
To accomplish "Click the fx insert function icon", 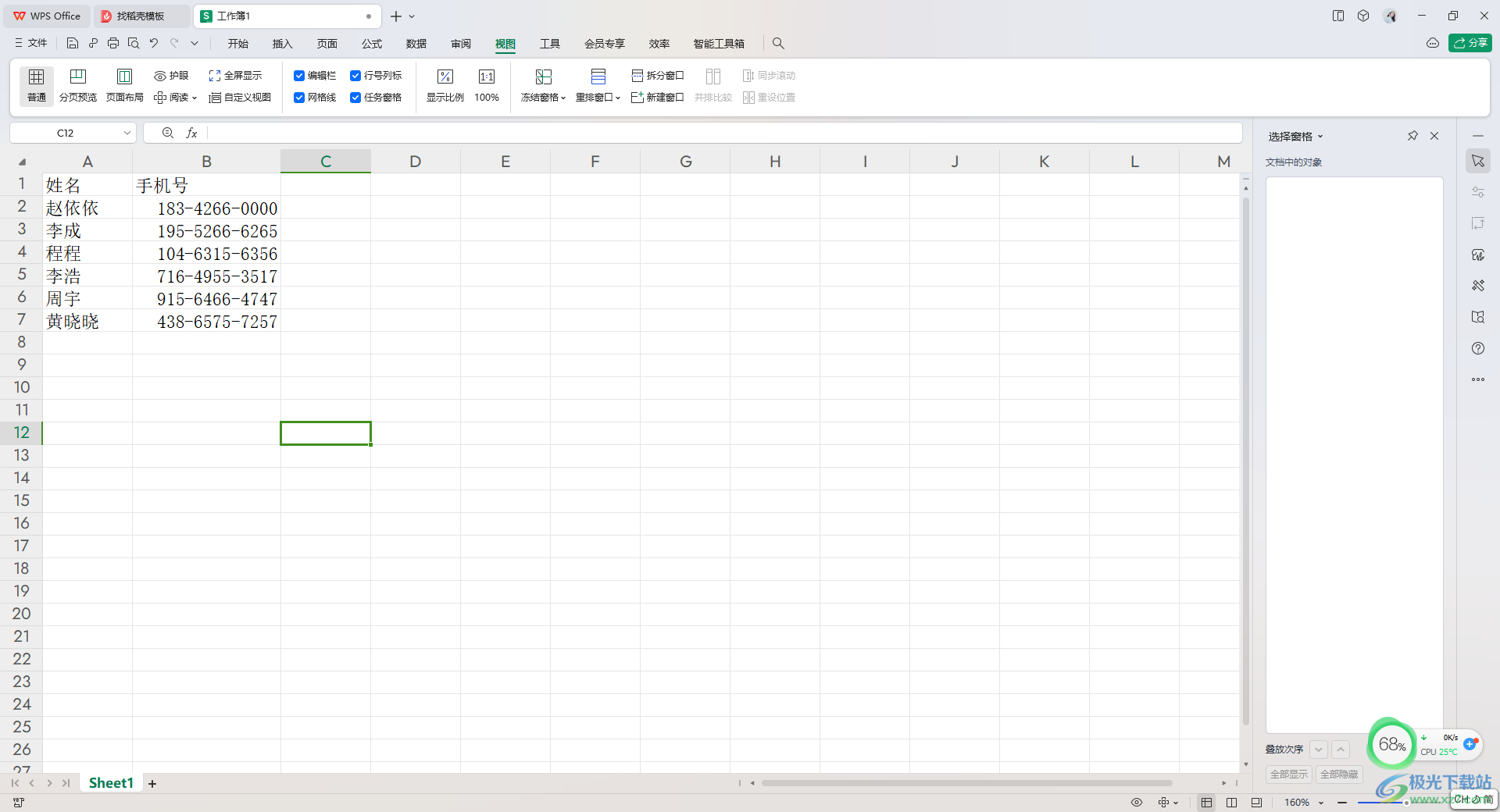I will click(x=191, y=134).
